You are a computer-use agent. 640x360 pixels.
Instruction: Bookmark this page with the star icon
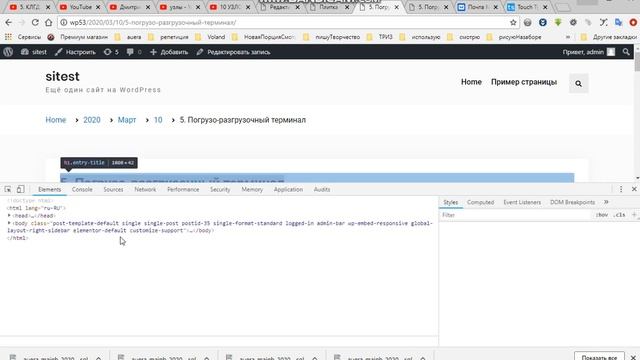(513, 22)
